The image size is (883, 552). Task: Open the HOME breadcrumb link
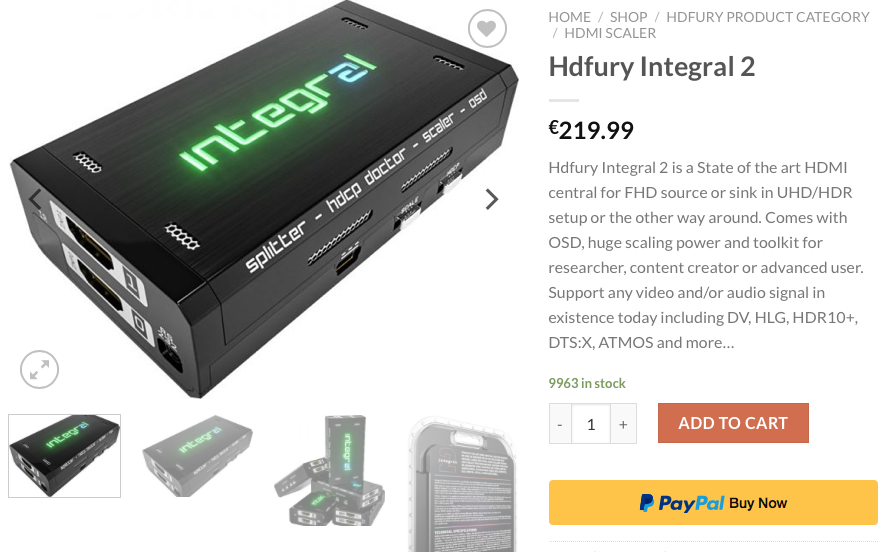point(569,17)
